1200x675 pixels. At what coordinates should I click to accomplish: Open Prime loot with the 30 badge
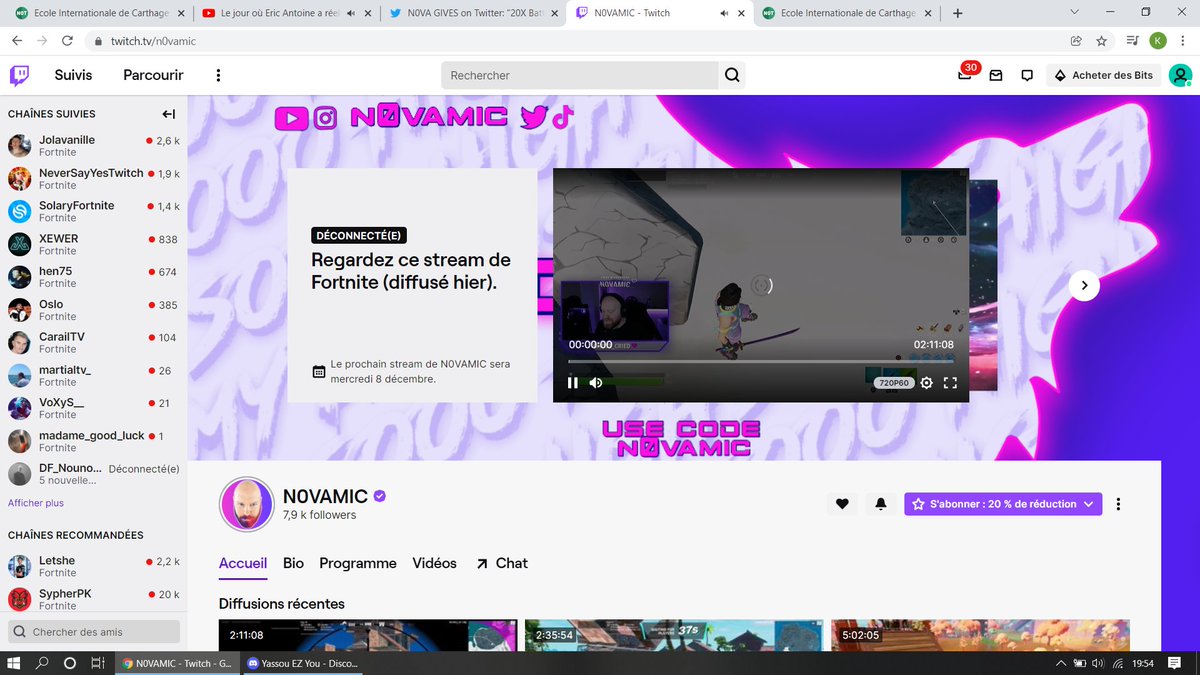coord(965,74)
